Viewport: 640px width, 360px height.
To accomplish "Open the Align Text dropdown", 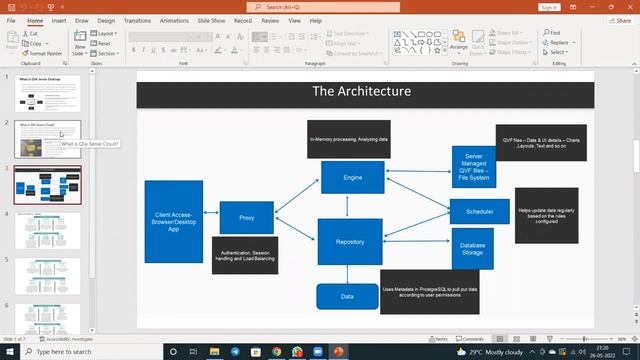I will 343,43.
